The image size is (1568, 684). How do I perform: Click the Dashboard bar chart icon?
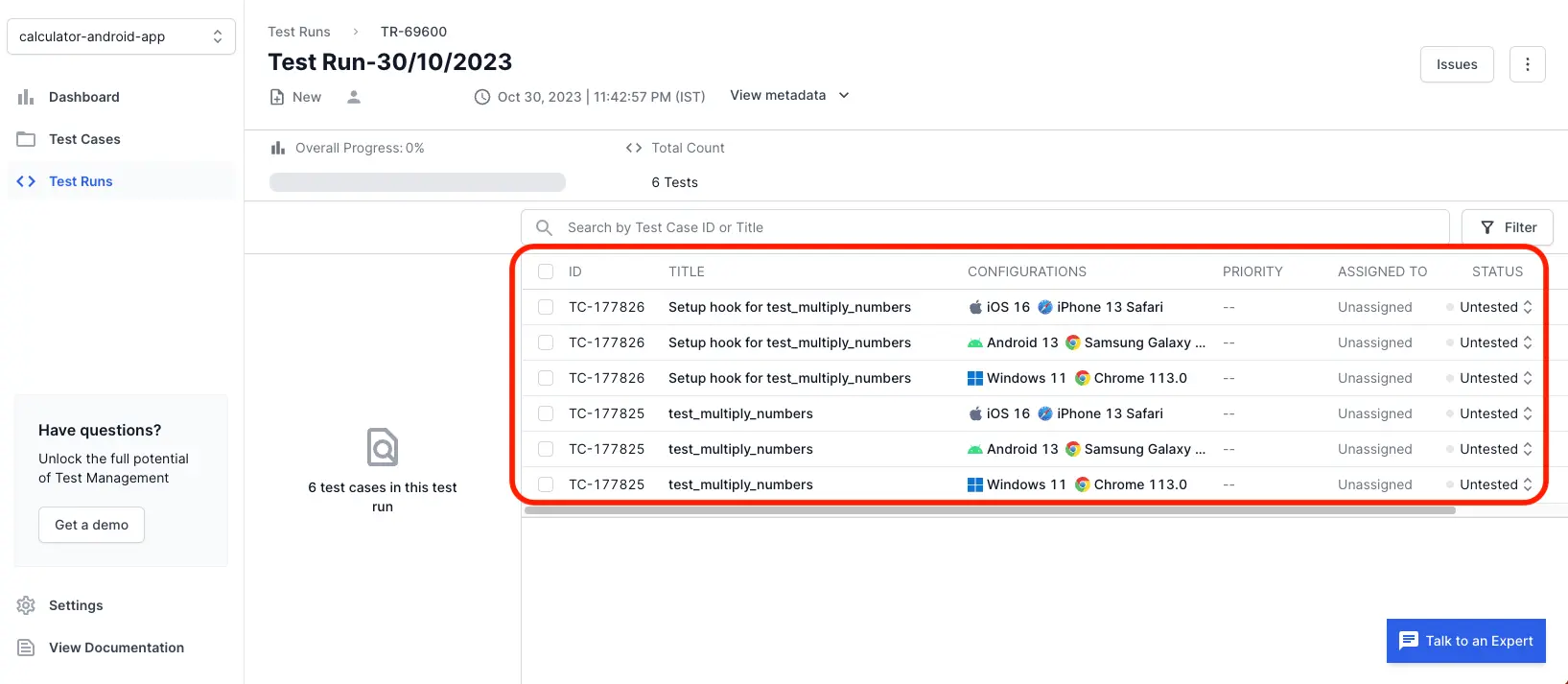point(26,97)
